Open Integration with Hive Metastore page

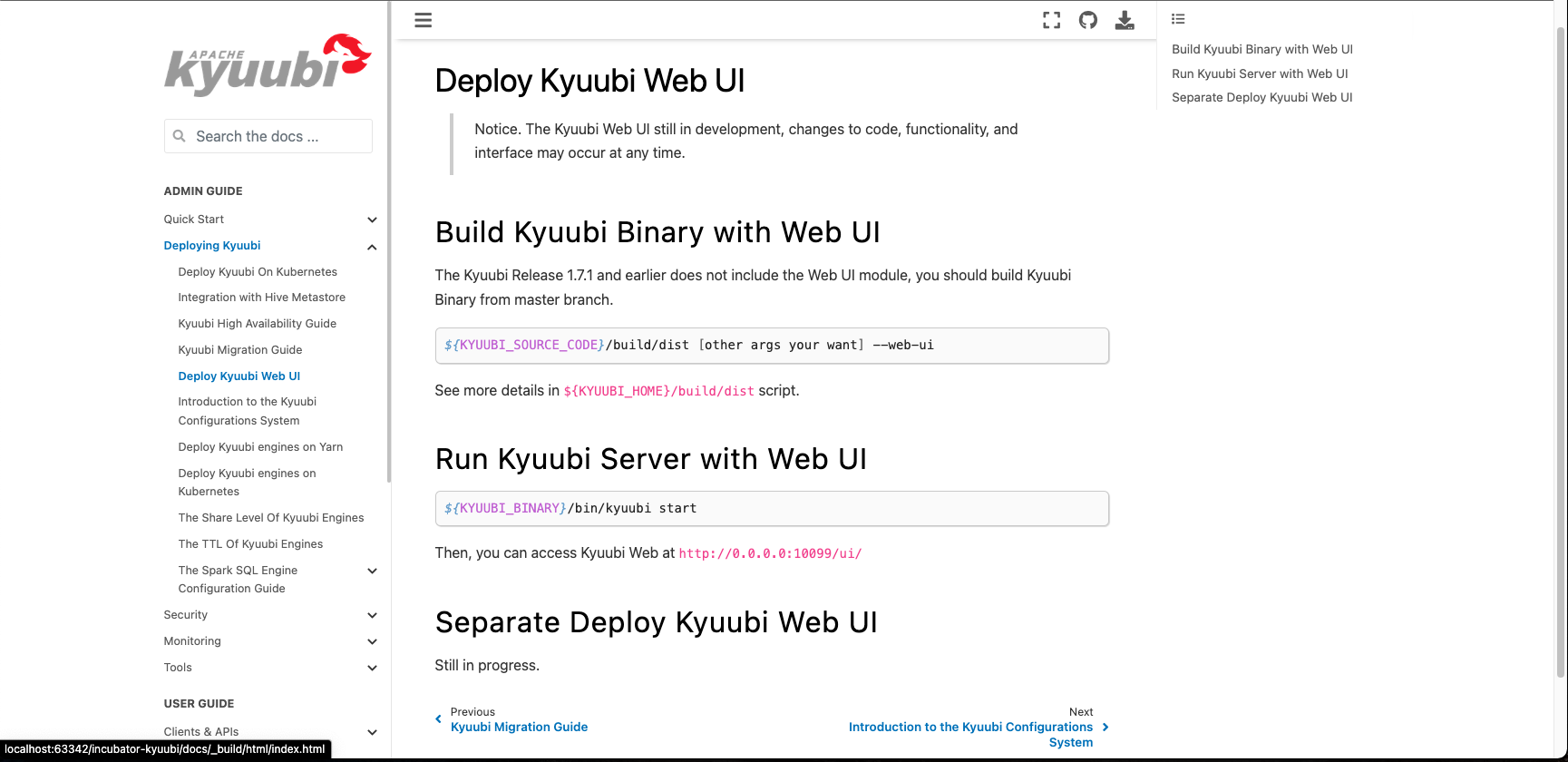(x=262, y=298)
